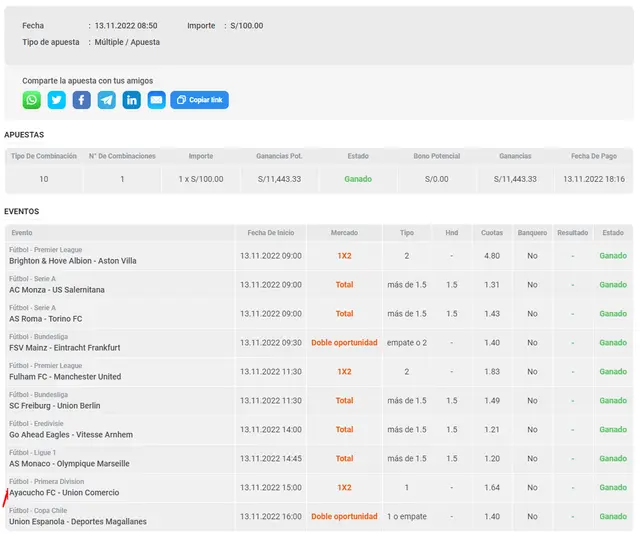640x534 pixels.
Task: Click AS Monaco - Olympique Marseille event
Action: (69, 464)
